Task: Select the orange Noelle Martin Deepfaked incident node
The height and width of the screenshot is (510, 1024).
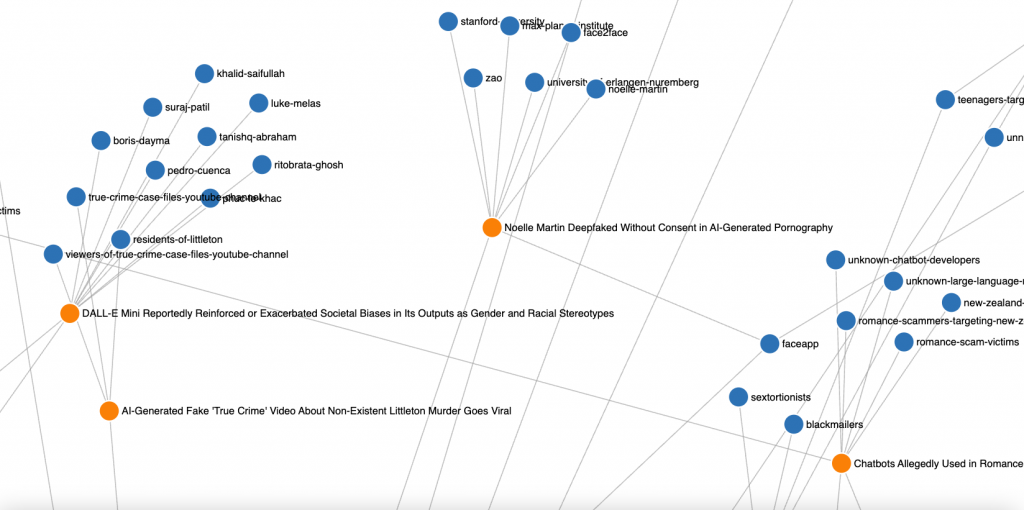Action: point(492,228)
